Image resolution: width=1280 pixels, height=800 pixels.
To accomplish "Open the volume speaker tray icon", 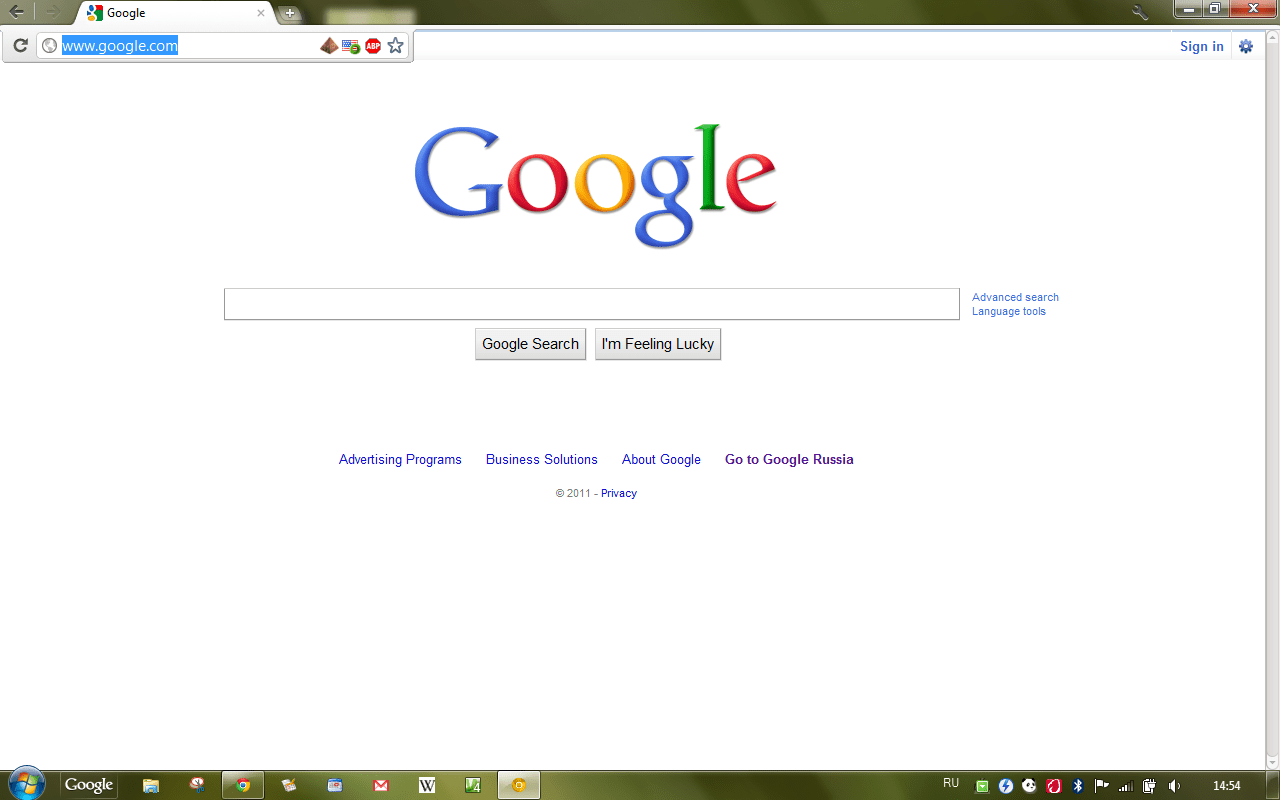I will 1174,786.
